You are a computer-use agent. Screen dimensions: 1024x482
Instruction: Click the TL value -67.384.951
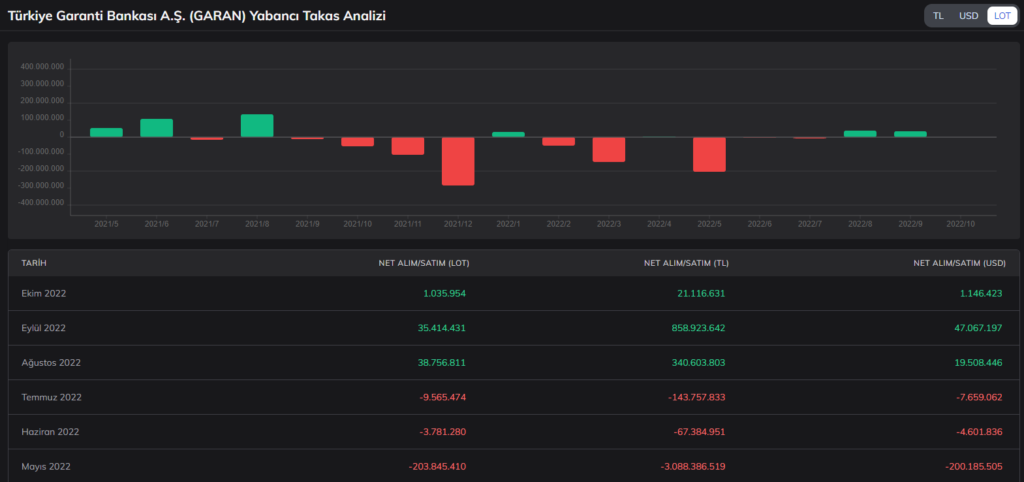click(699, 432)
